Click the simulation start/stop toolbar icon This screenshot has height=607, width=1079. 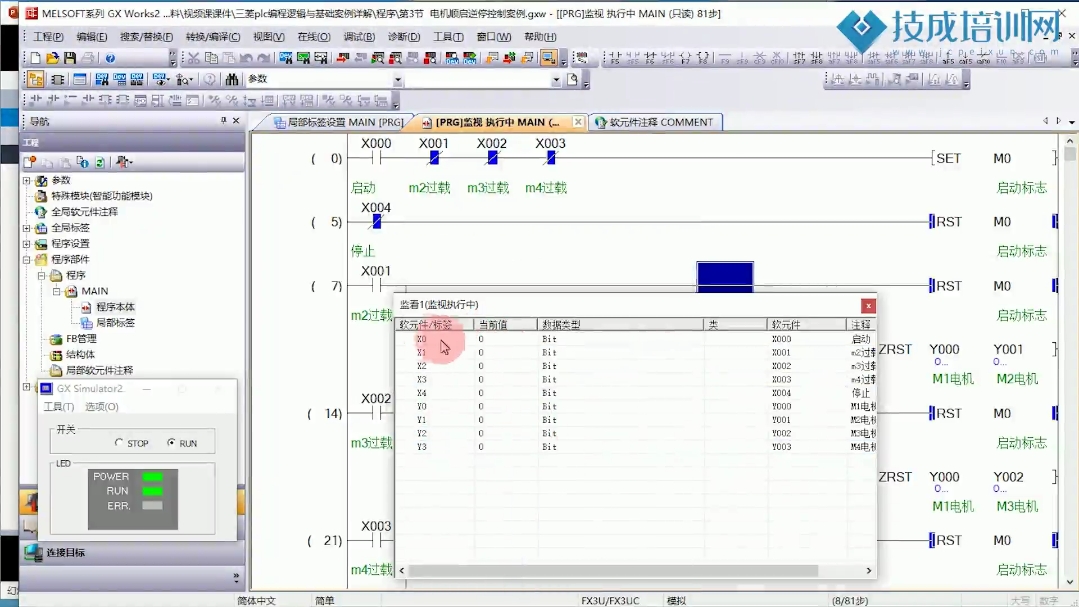tap(548, 58)
